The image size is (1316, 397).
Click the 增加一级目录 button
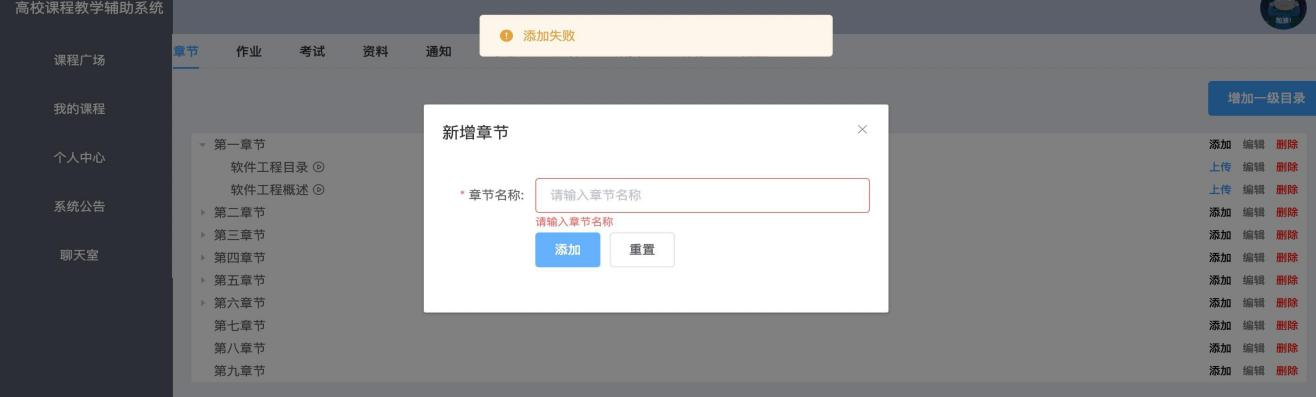coord(1262,98)
